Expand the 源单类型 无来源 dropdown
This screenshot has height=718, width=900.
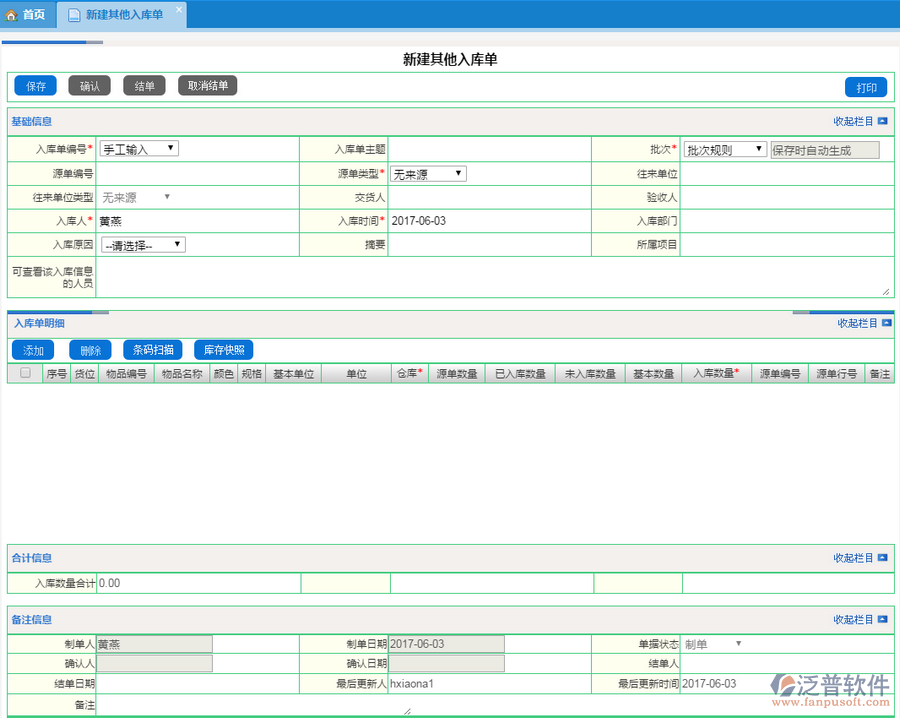click(428, 174)
